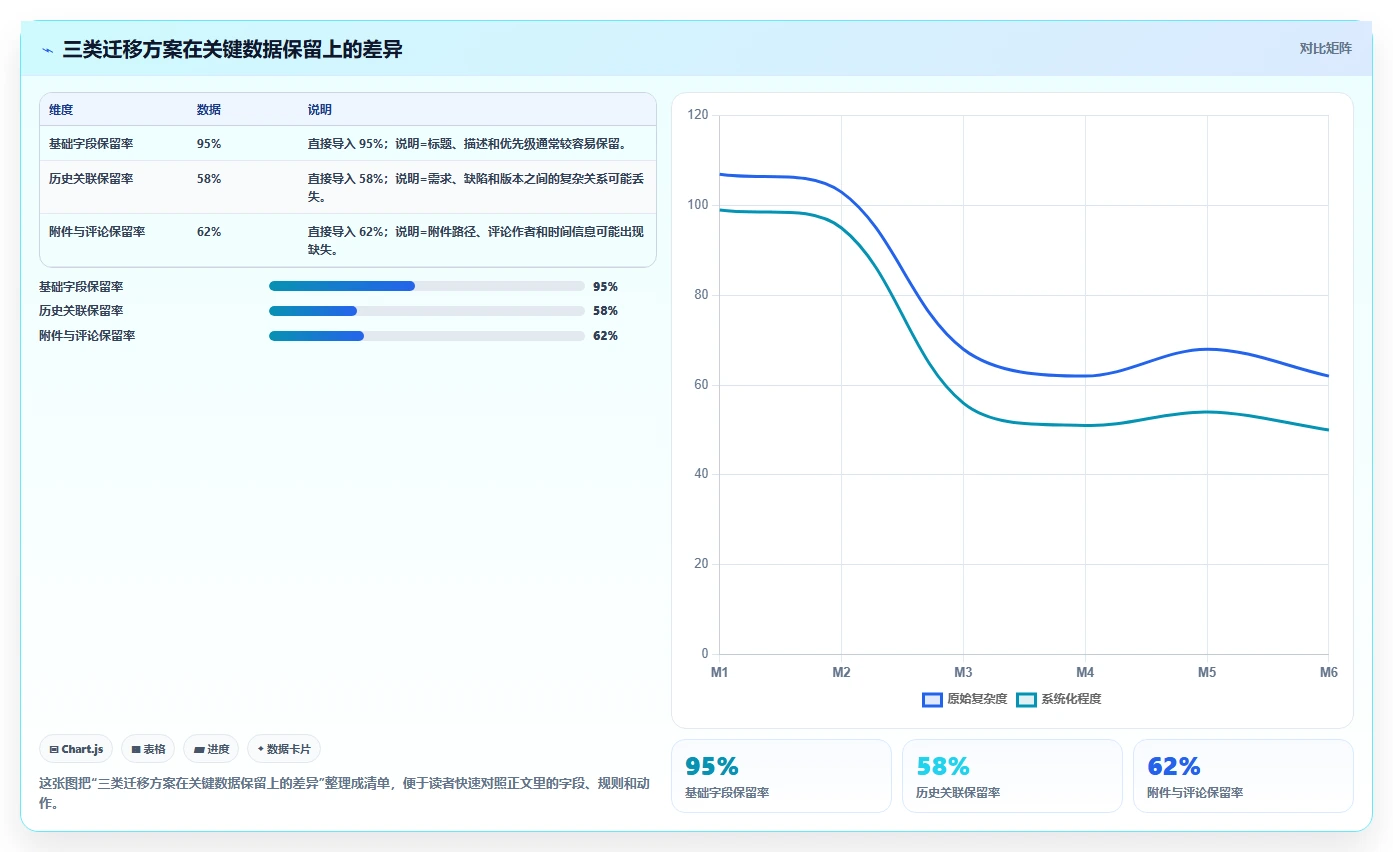Open the 58% 历史关联保留率 data card
The image size is (1393, 852).
click(1012, 776)
